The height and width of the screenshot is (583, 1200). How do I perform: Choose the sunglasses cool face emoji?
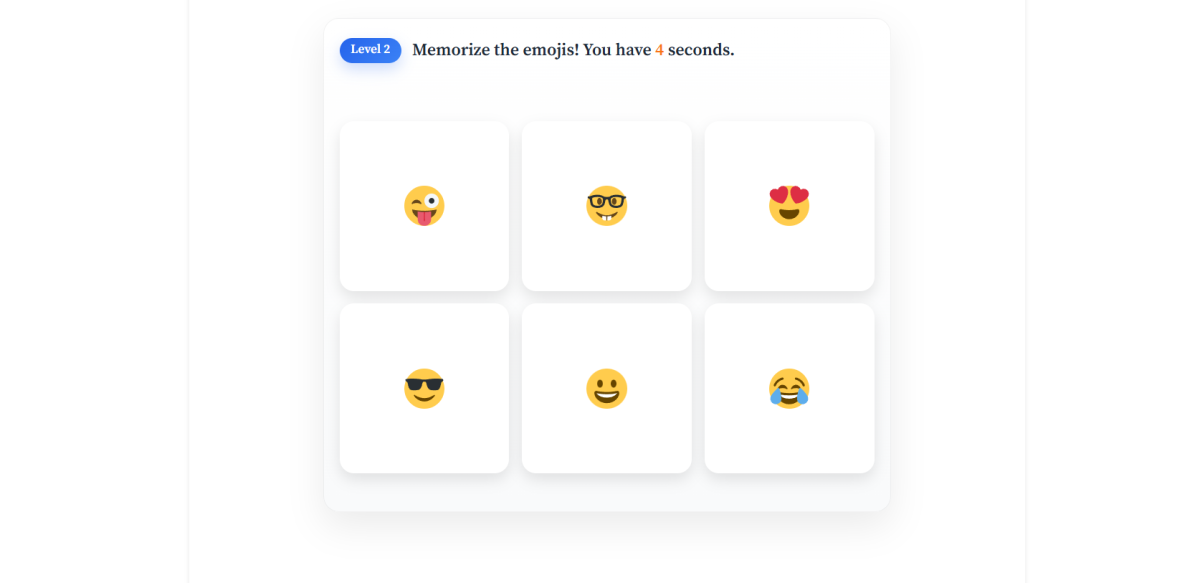[x=424, y=388]
